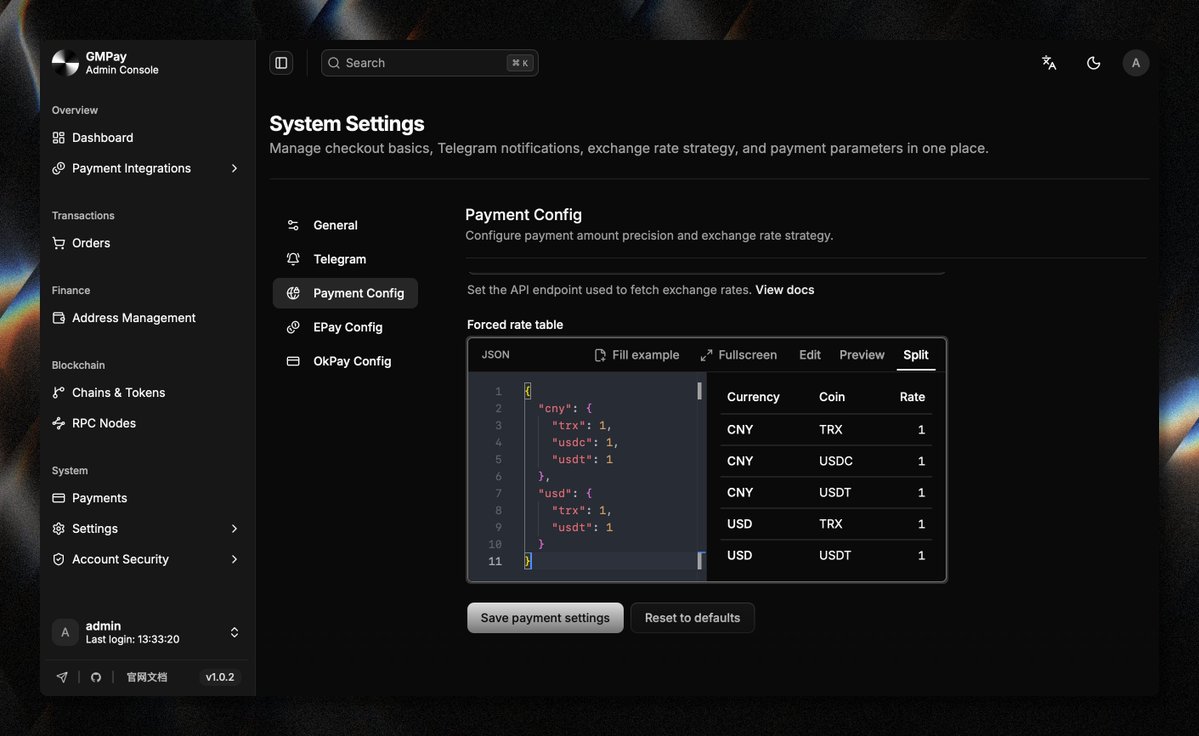Click the Rate column header
Screen dimensions: 1199x736
912,397
